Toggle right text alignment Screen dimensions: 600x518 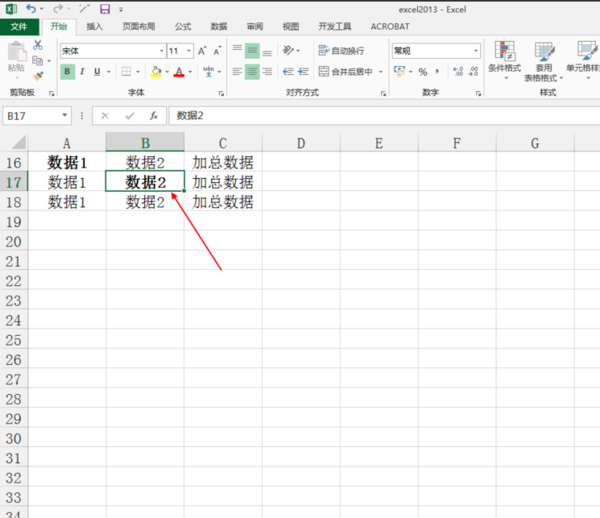pos(267,72)
